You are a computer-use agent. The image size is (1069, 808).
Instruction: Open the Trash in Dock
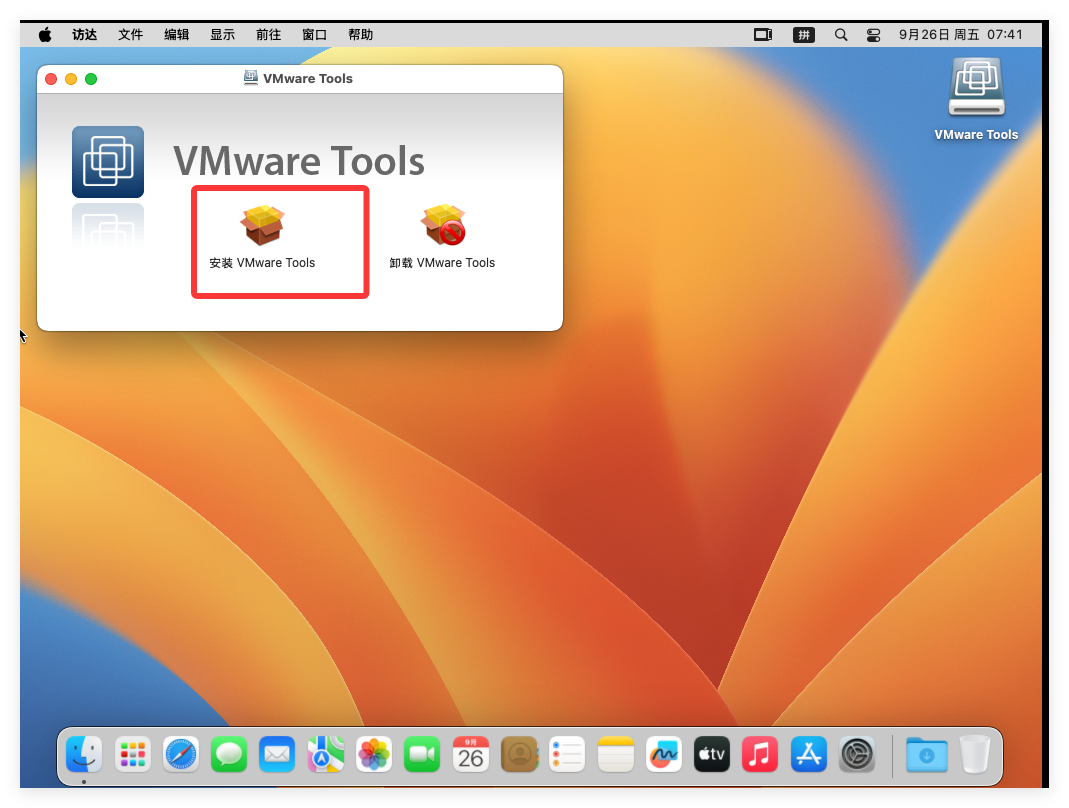click(x=975, y=754)
